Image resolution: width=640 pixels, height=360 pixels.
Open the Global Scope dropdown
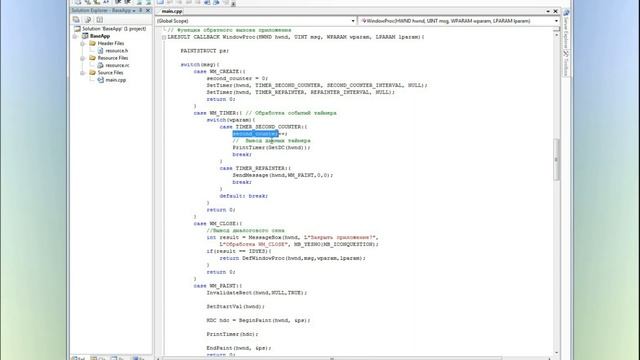point(353,21)
